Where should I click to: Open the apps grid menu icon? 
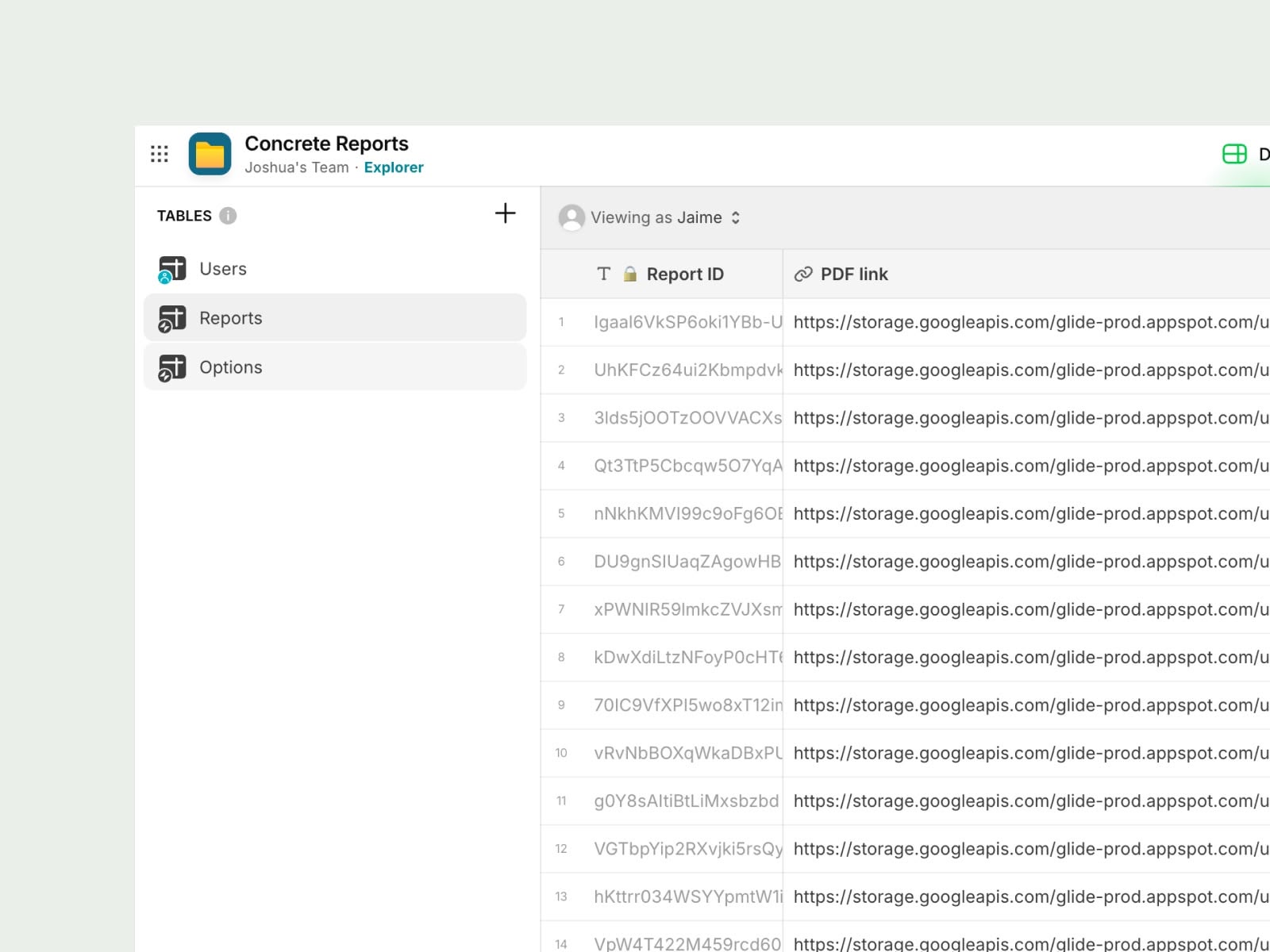coord(160,154)
